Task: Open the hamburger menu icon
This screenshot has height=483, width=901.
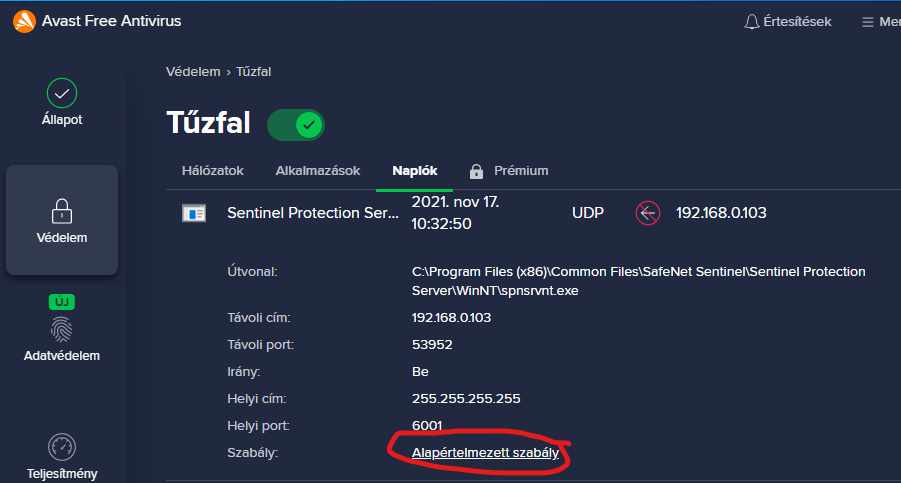Action: (x=868, y=22)
